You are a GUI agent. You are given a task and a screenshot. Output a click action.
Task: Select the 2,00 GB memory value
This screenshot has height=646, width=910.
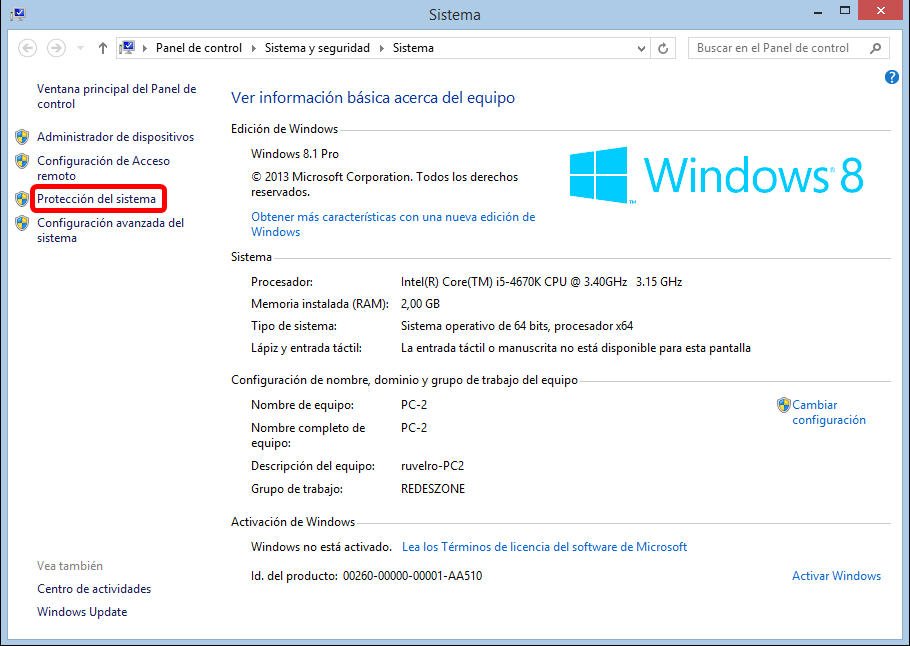coord(420,304)
